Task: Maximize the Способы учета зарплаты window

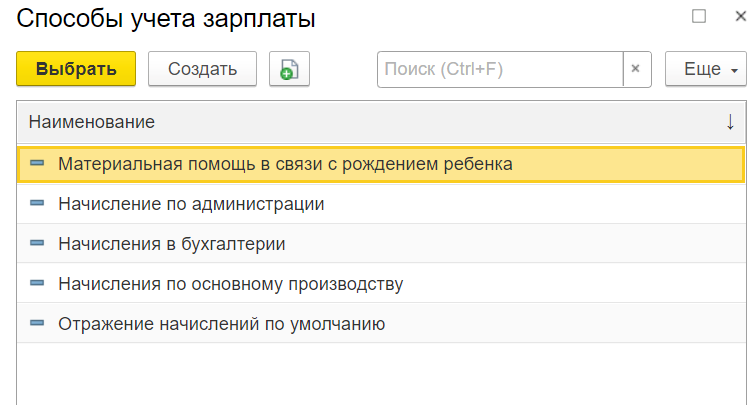Action: pyautogui.click(x=699, y=16)
